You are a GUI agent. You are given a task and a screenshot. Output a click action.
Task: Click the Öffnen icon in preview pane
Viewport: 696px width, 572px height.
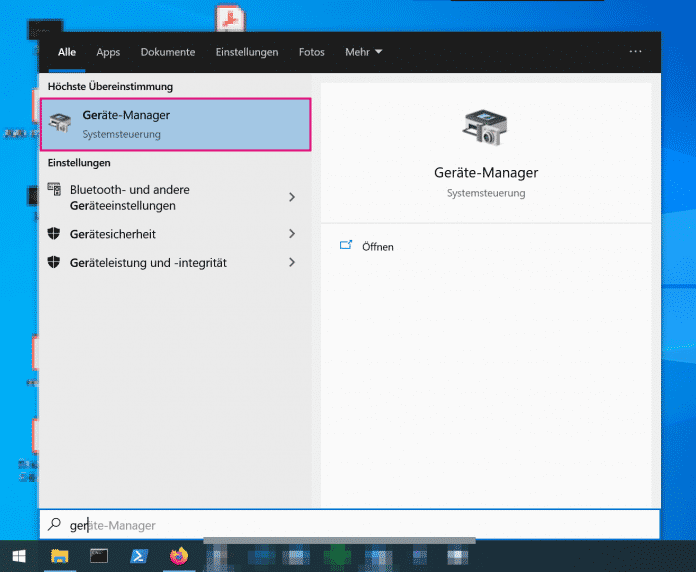346,246
